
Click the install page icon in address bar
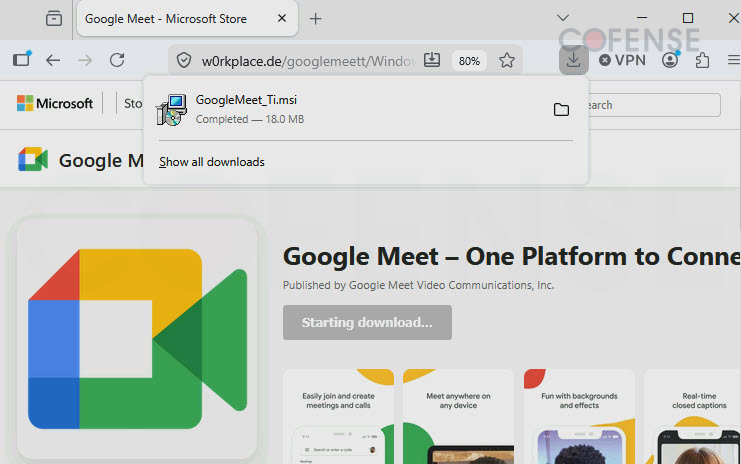pos(431,60)
